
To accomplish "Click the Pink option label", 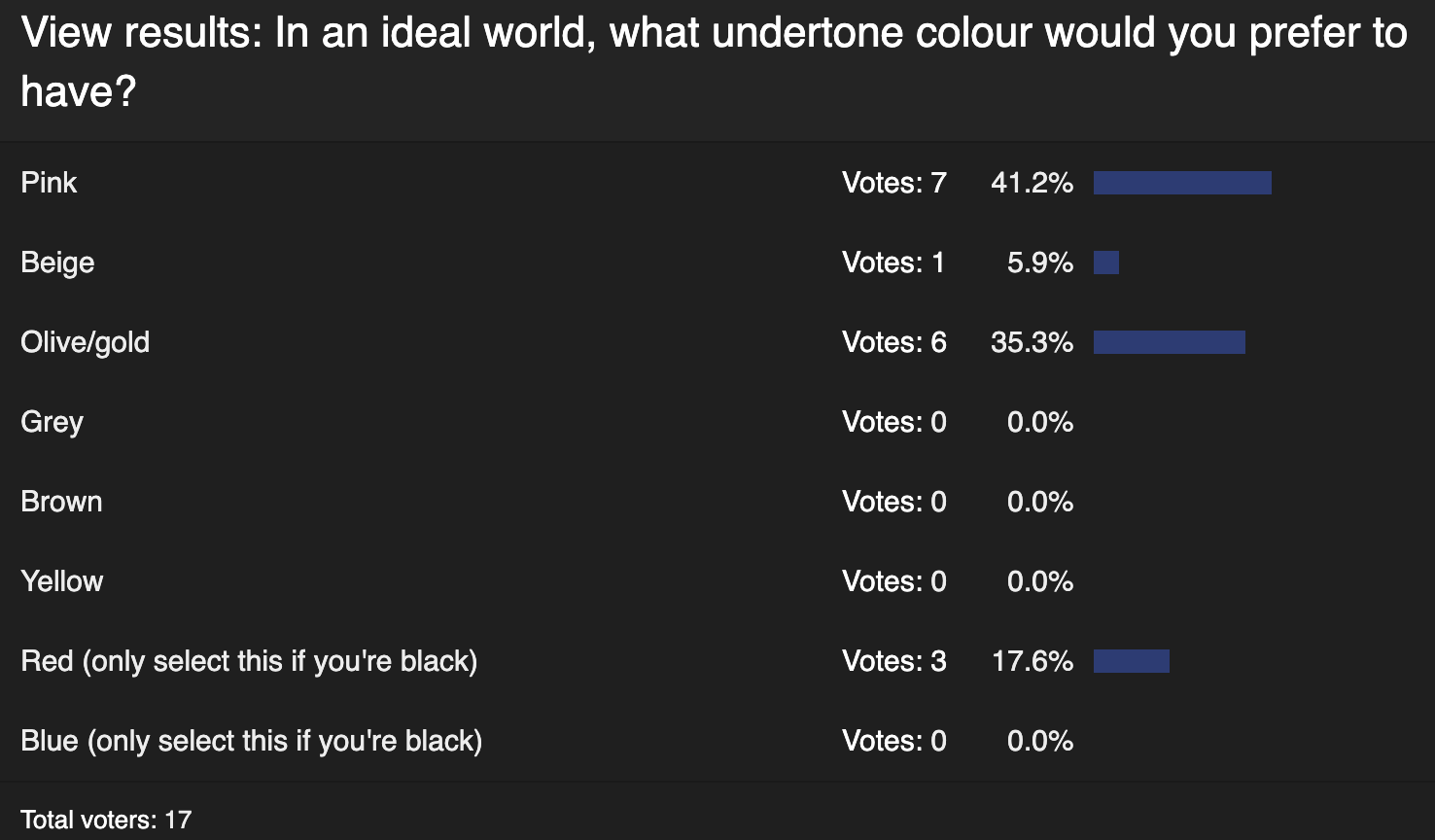I will tap(49, 183).
